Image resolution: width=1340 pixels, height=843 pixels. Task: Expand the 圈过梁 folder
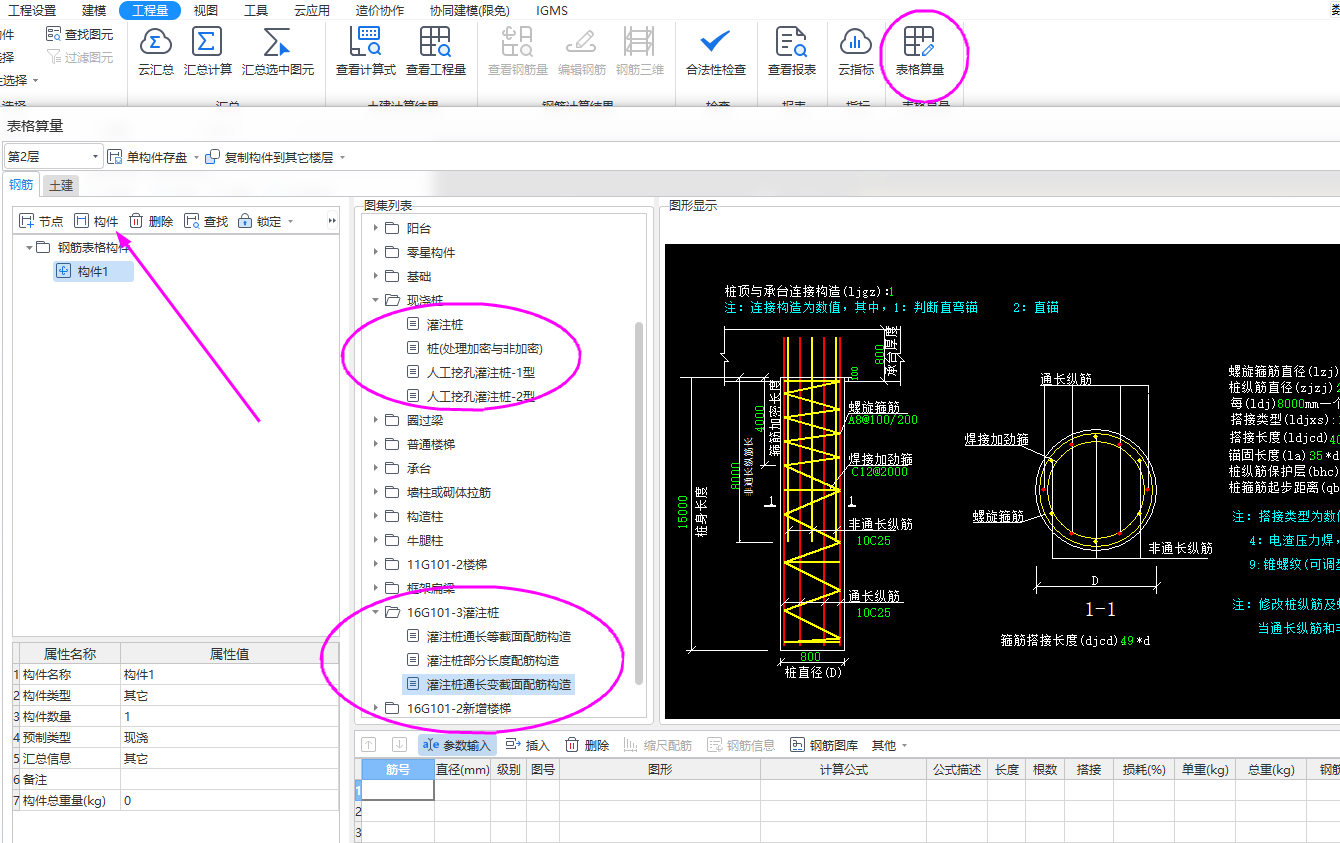coord(376,420)
